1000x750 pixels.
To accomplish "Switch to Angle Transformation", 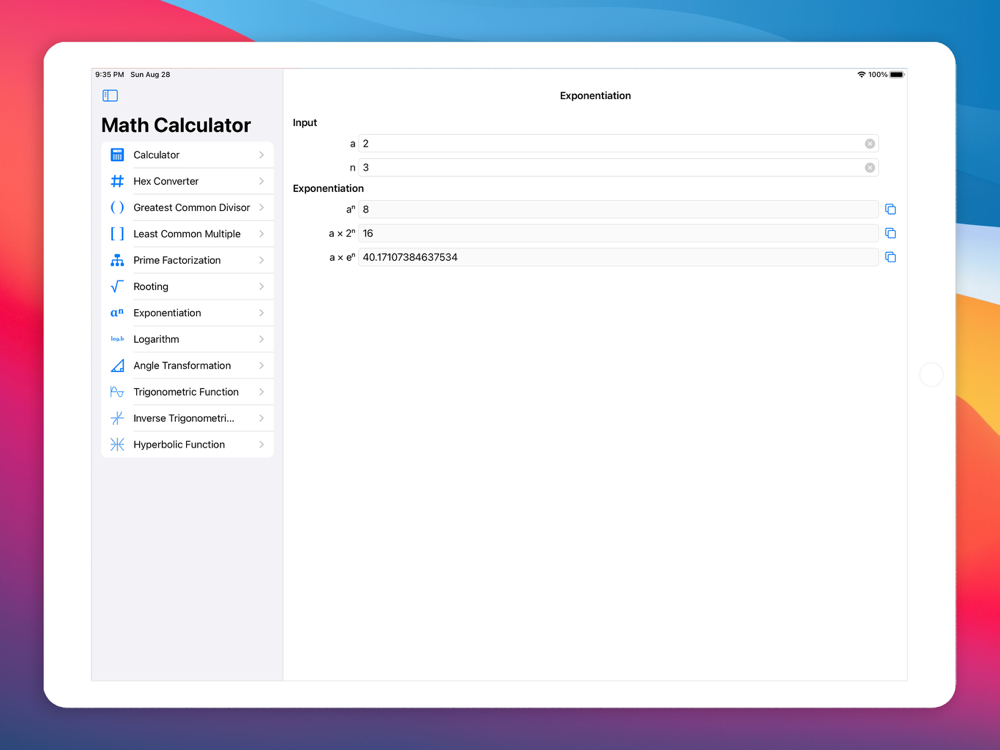I will coord(188,365).
